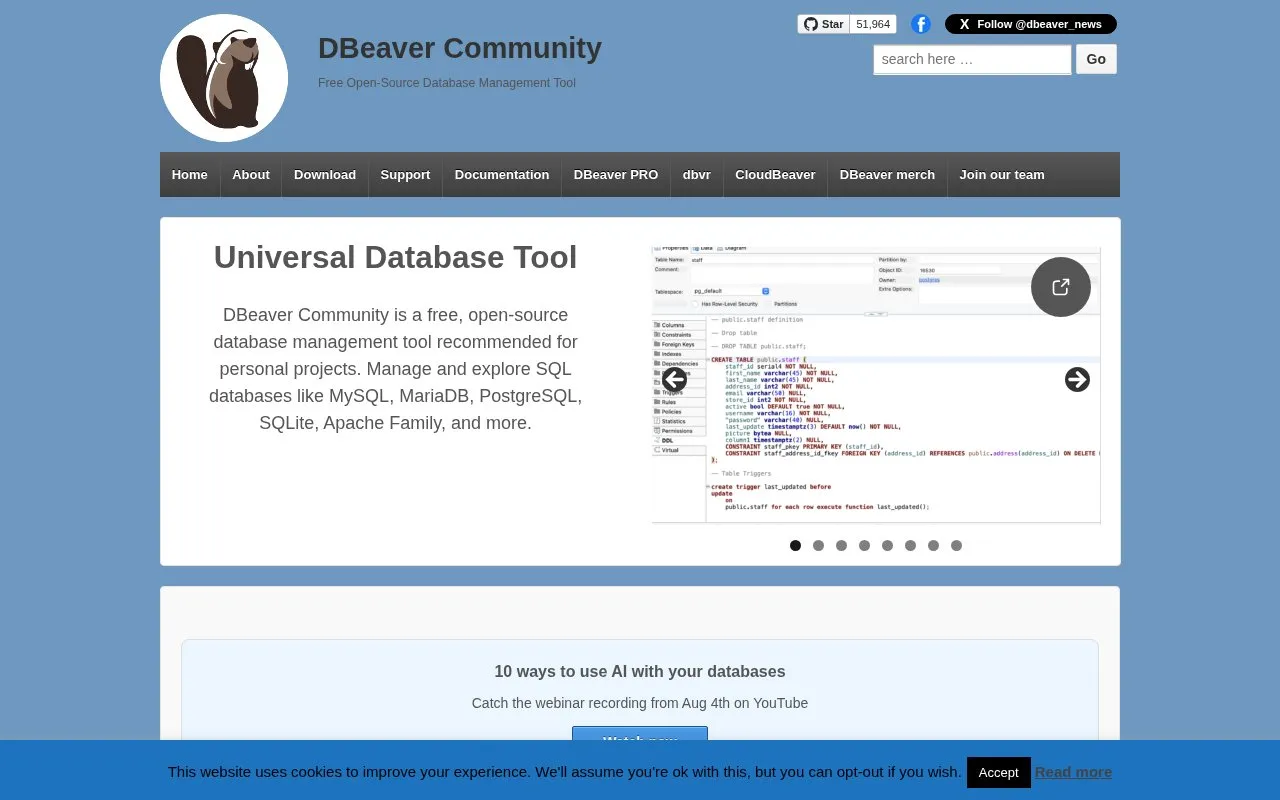This screenshot has height=800, width=1280.
Task: Open the dbvr menu item
Action: 697,175
